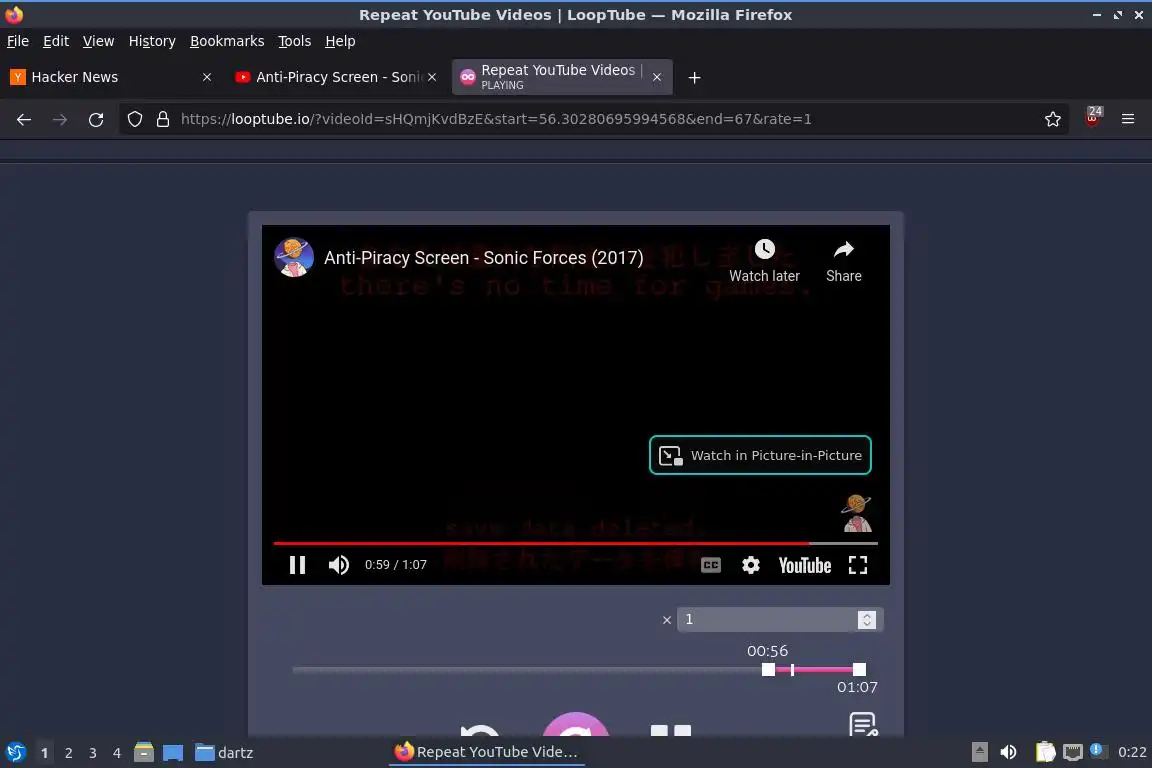Open the file manager taskbar launcher
1152x768 pixels.
click(144, 752)
